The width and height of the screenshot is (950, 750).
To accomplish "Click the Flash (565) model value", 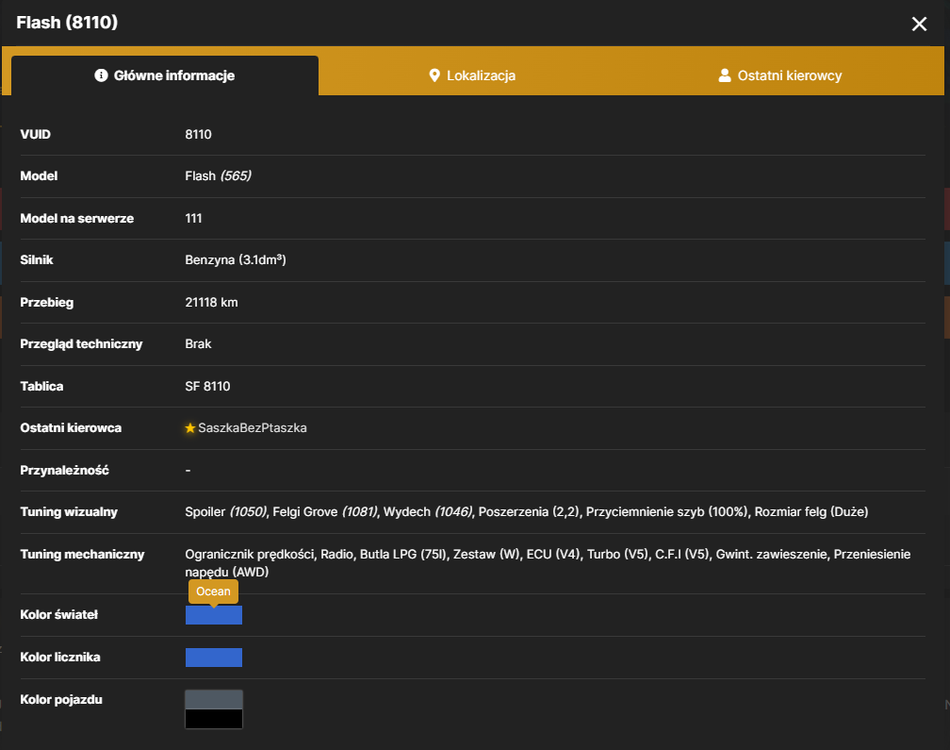I will [x=218, y=176].
